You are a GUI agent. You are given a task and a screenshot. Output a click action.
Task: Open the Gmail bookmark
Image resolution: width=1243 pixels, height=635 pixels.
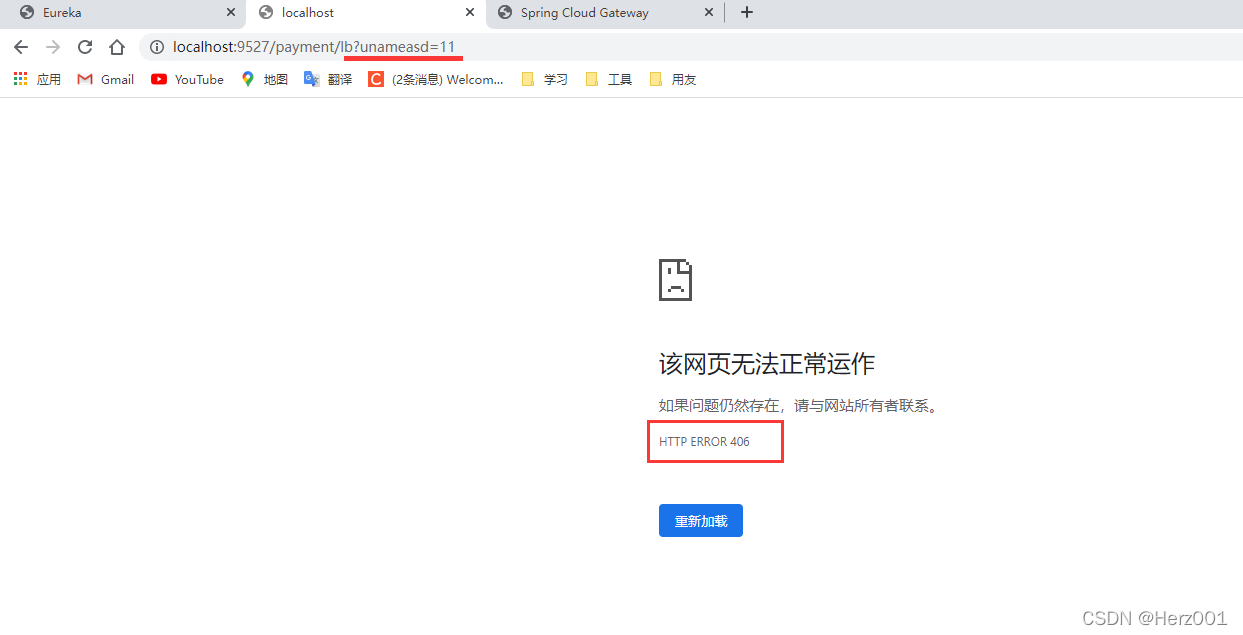coord(105,79)
